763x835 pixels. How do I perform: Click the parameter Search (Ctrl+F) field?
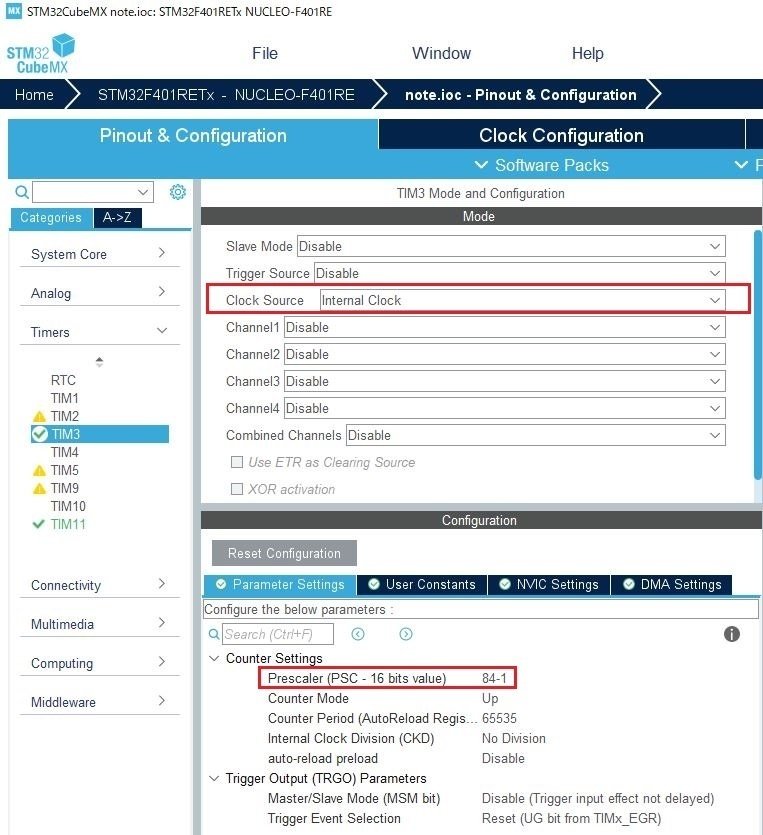(x=277, y=634)
